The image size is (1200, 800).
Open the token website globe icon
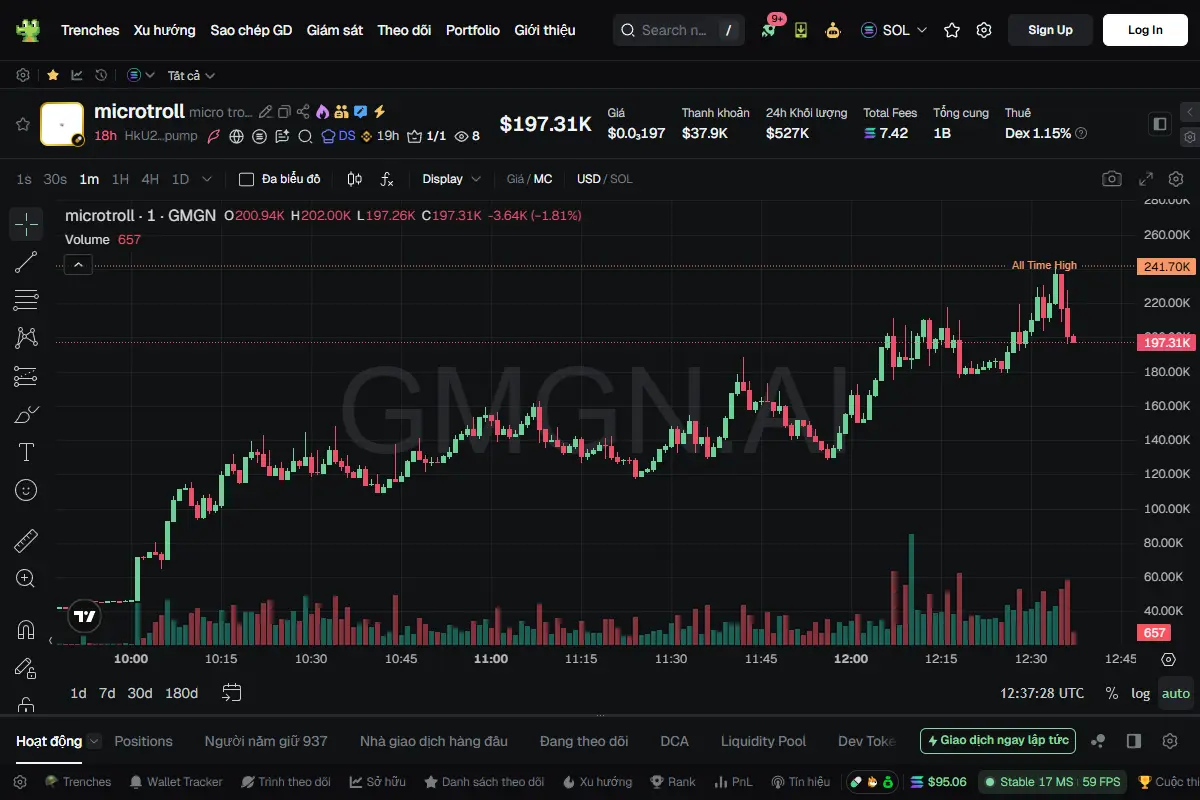click(237, 136)
